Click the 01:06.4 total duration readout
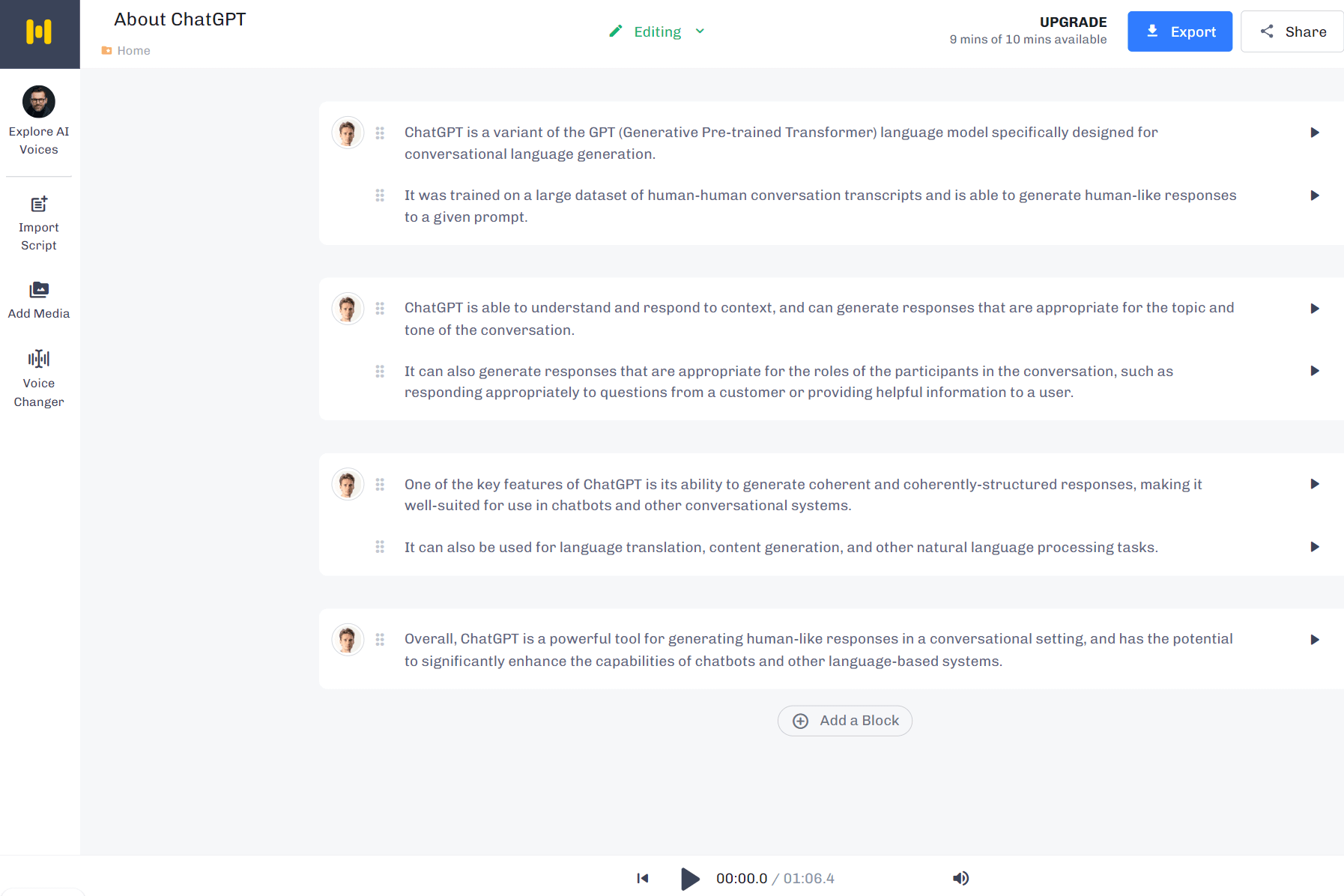This screenshot has width=1344, height=896. tap(809, 879)
